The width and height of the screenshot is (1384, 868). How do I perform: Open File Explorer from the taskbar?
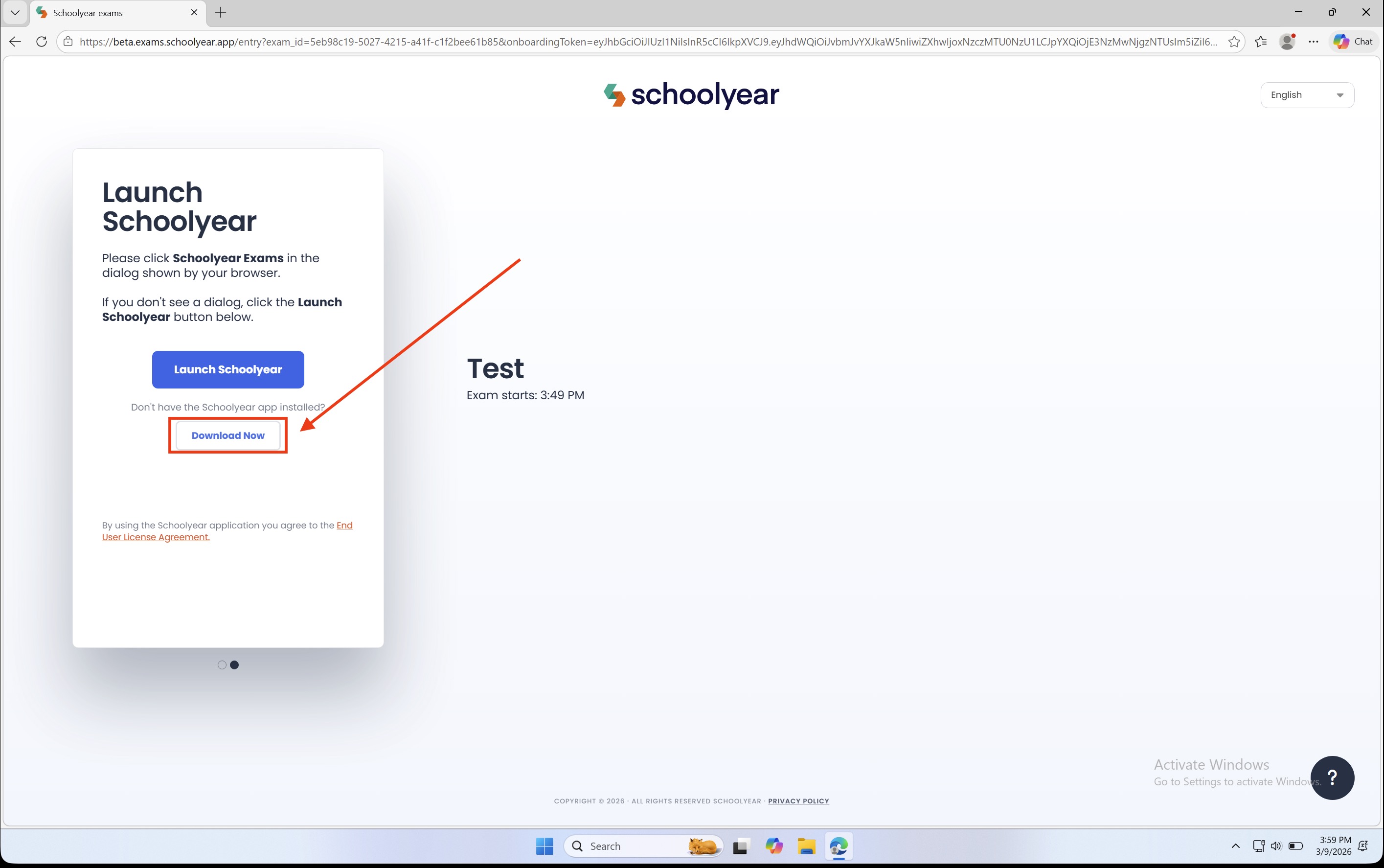coord(806,845)
